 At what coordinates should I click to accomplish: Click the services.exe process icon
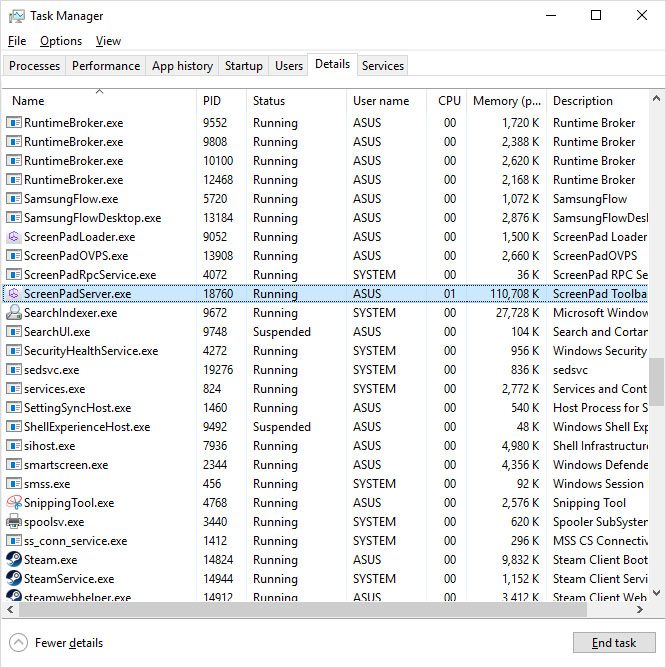tap(14, 389)
